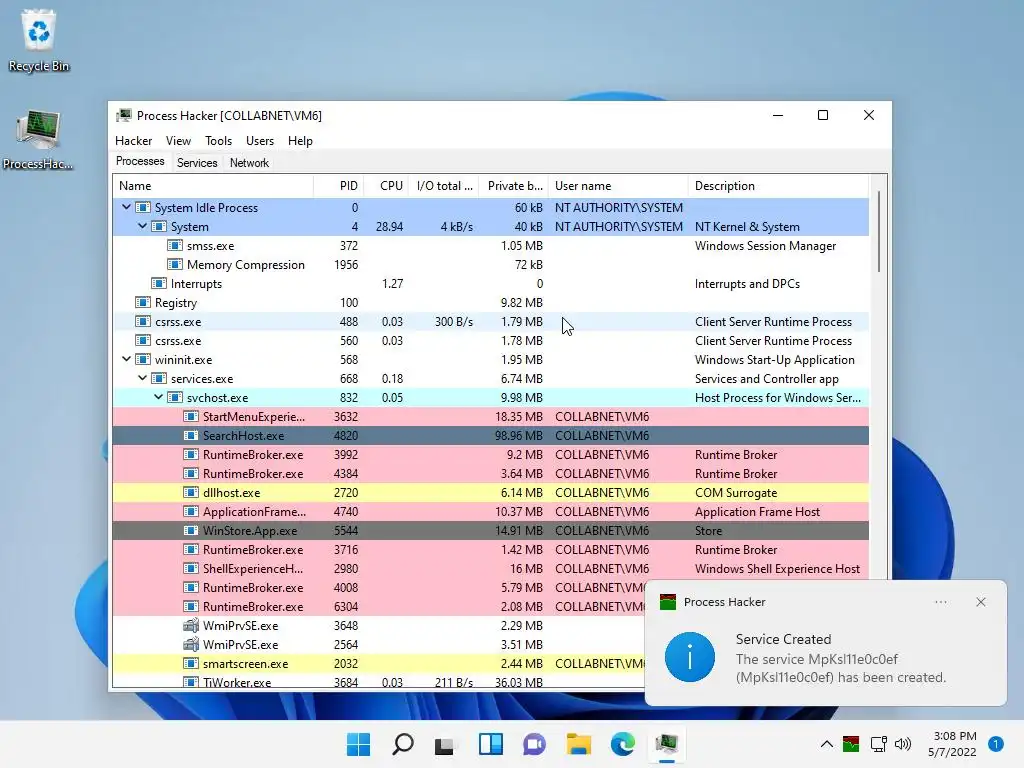
Task: Open File Explorer from taskbar
Action: click(x=579, y=744)
